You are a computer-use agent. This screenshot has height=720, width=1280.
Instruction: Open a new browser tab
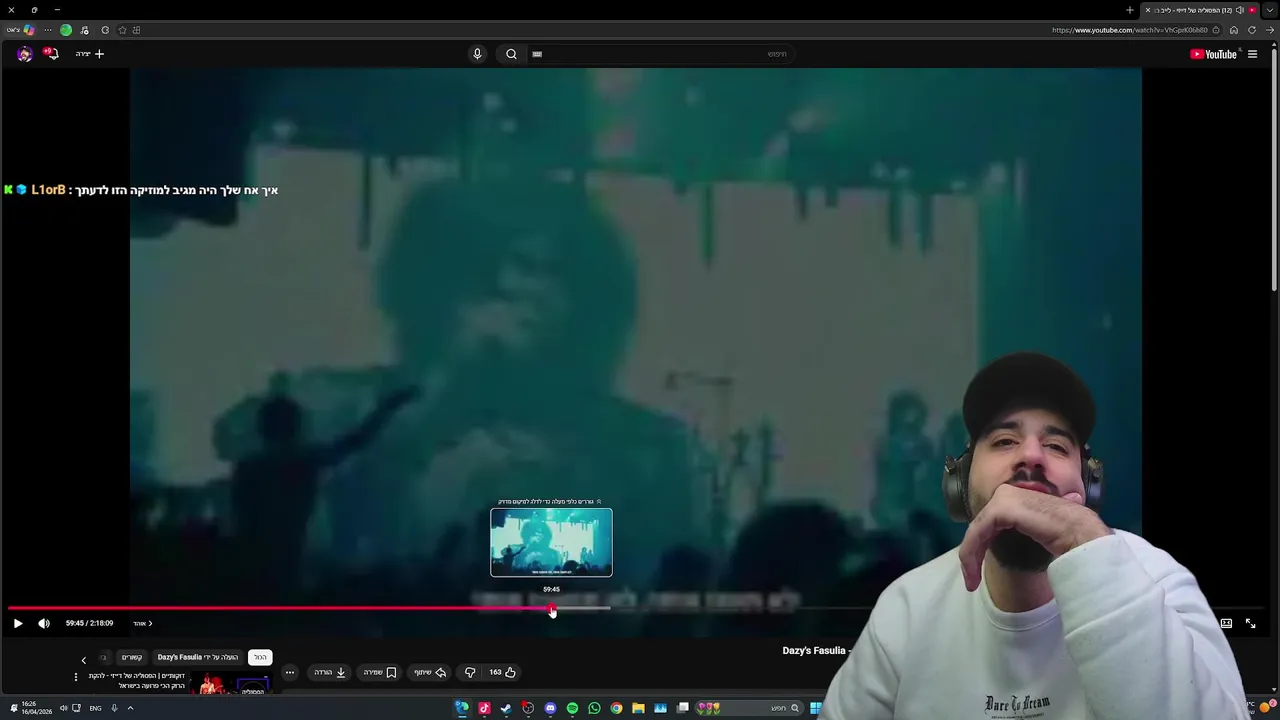coord(1130,10)
